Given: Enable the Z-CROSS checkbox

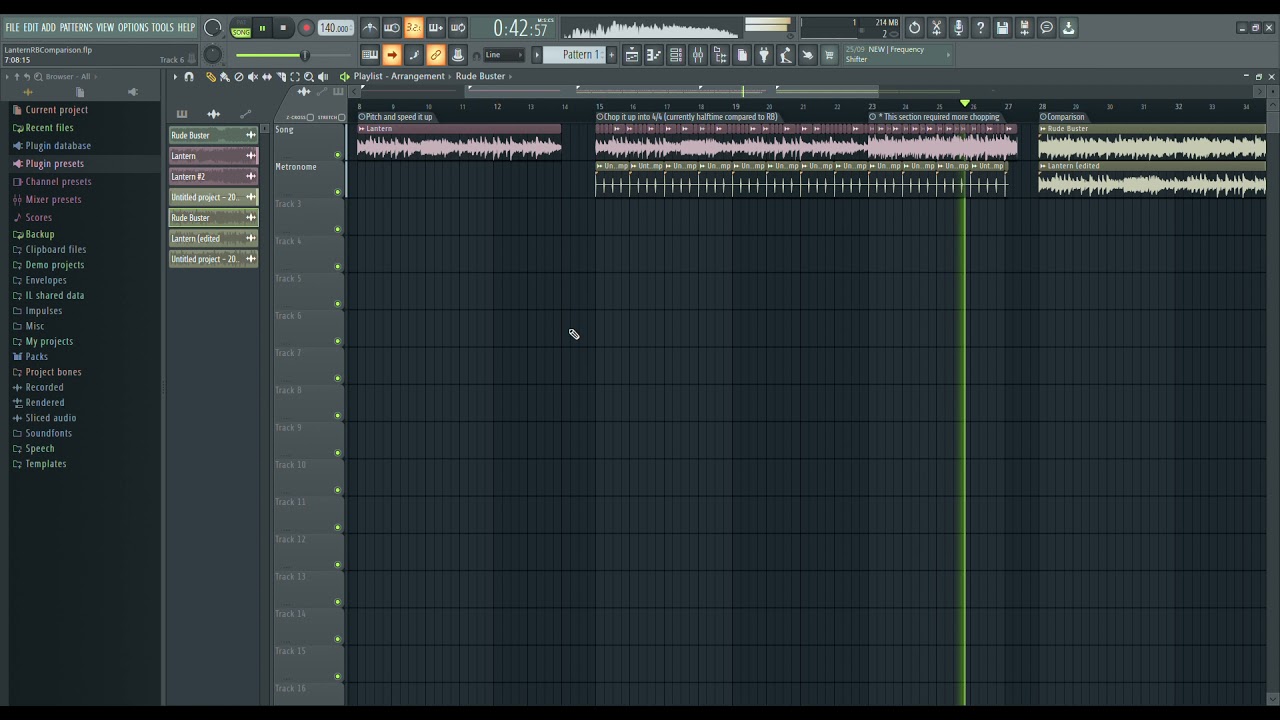Looking at the screenshot, I should click(x=311, y=117).
